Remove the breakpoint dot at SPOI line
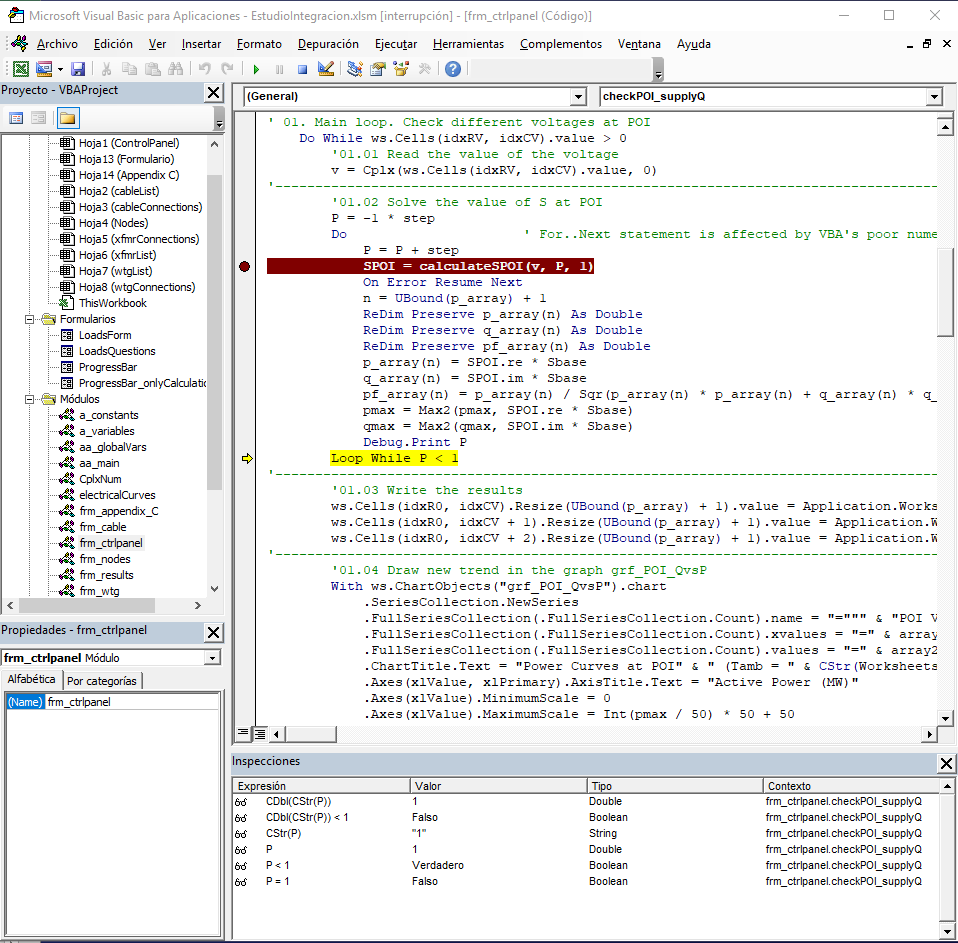This screenshot has height=943, width=958. click(245, 266)
